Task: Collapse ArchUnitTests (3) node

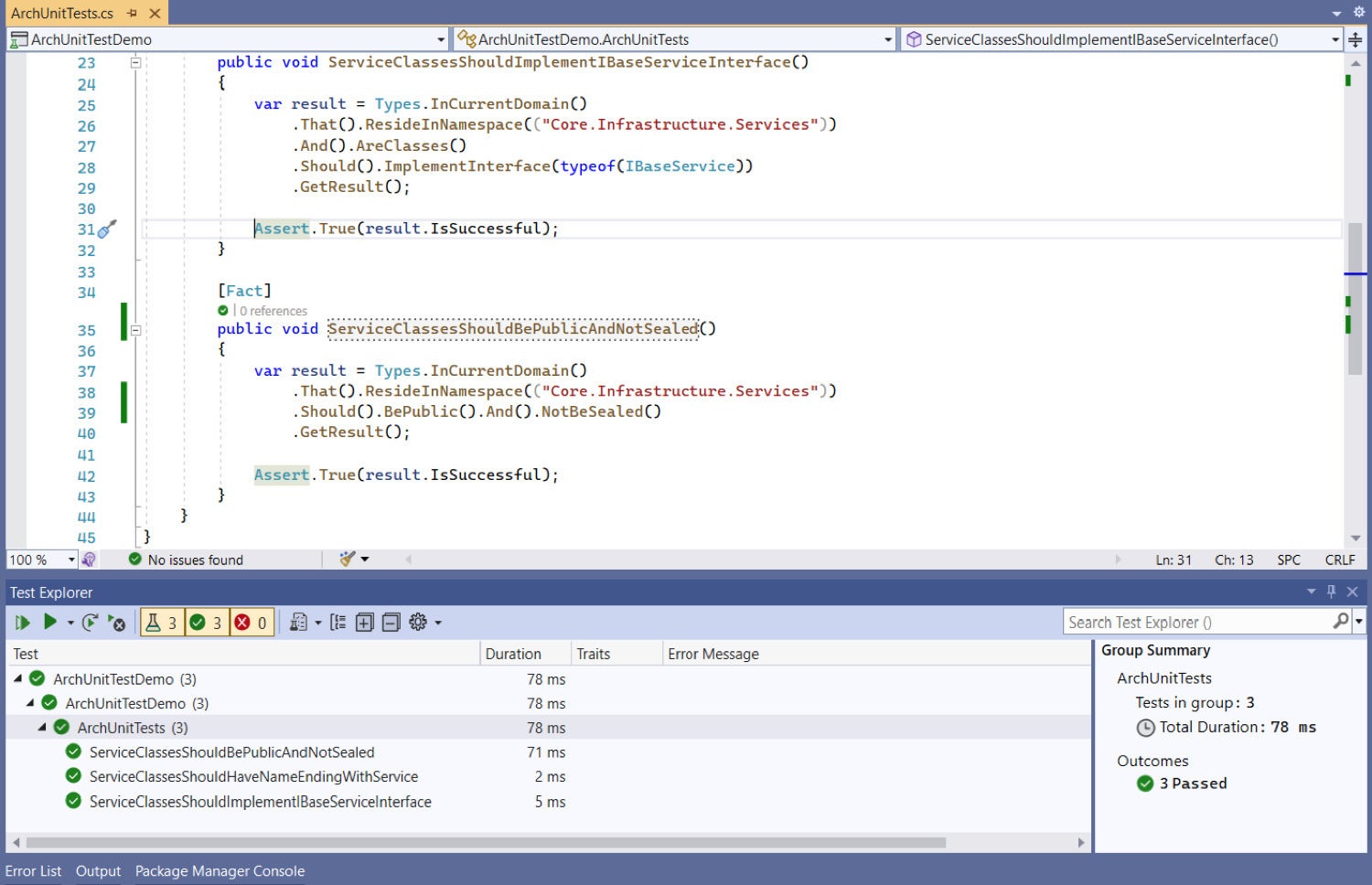Action: pos(42,728)
